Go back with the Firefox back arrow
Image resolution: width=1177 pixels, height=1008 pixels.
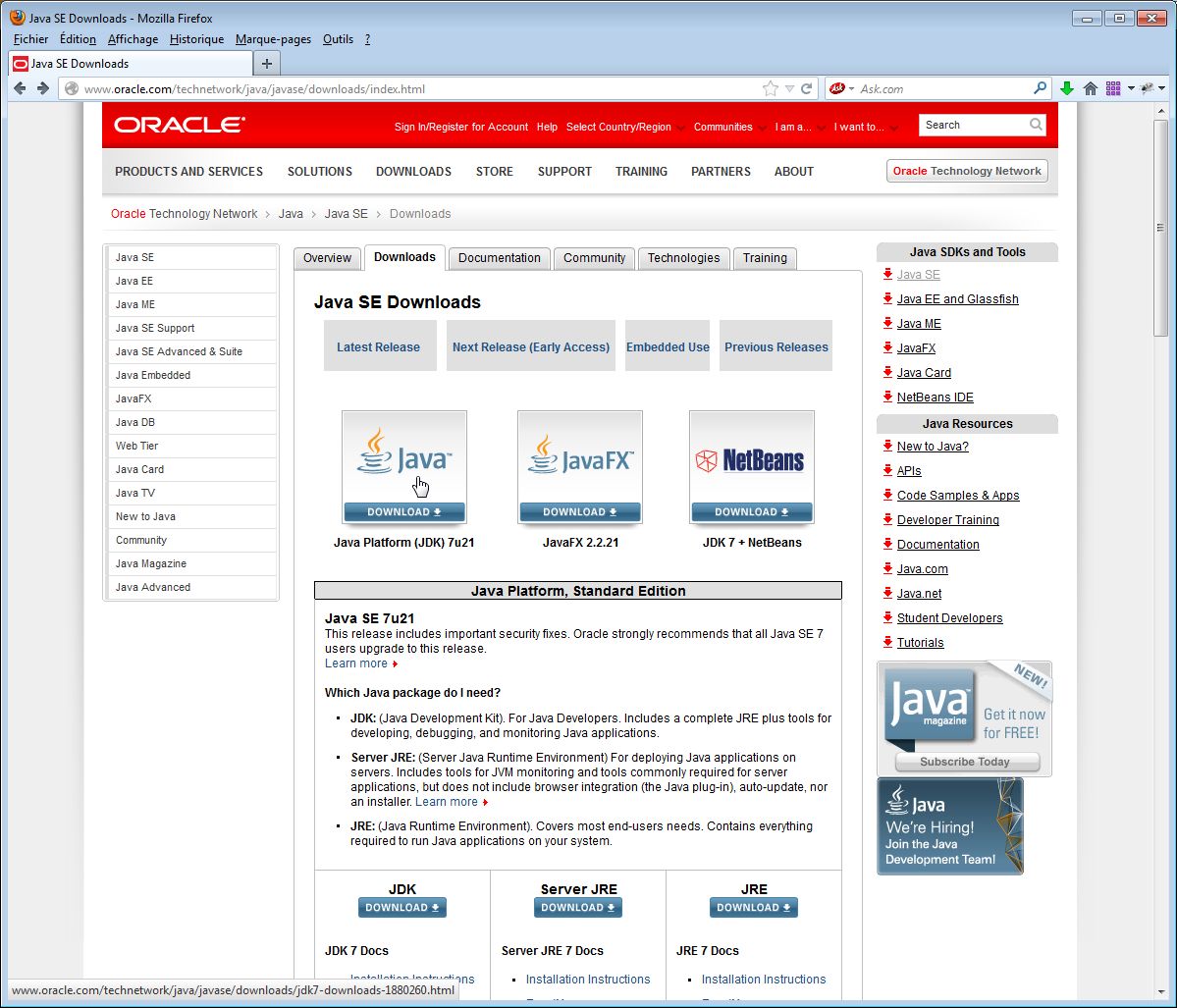click(x=21, y=88)
